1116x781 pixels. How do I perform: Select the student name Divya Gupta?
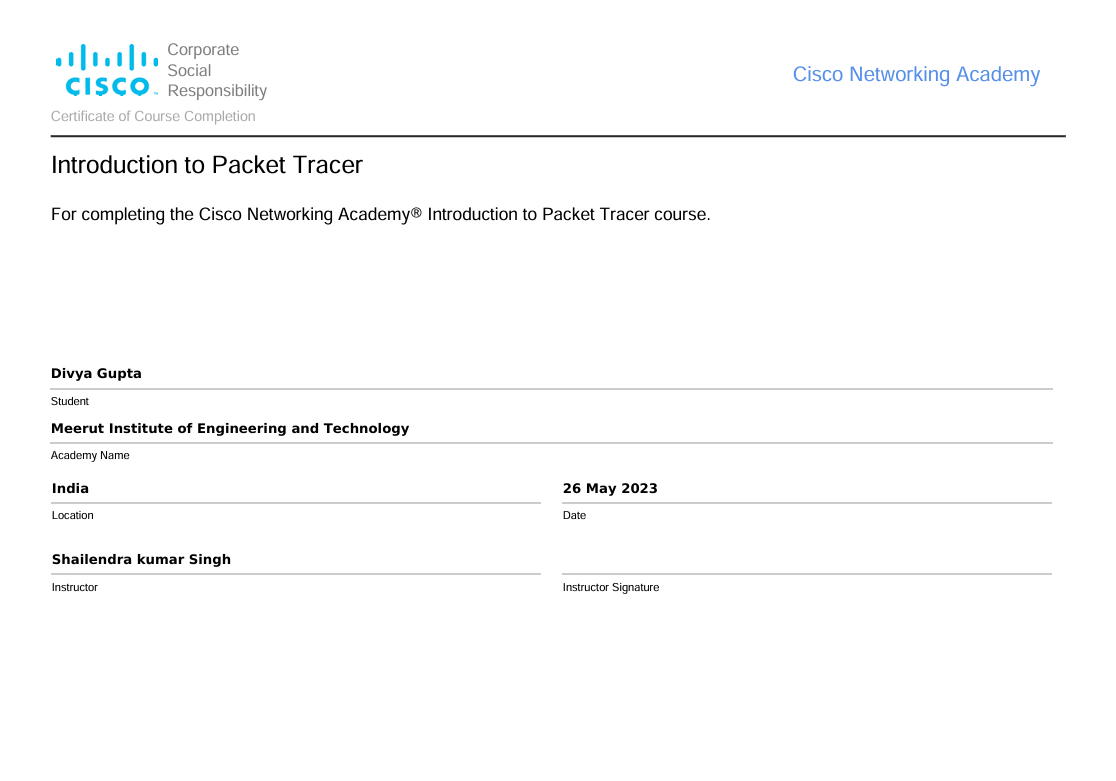click(96, 373)
